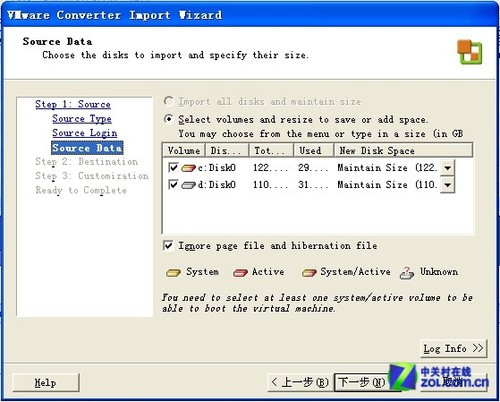Click the d: volume disk icon
The width and height of the screenshot is (500, 402).
click(x=188, y=185)
